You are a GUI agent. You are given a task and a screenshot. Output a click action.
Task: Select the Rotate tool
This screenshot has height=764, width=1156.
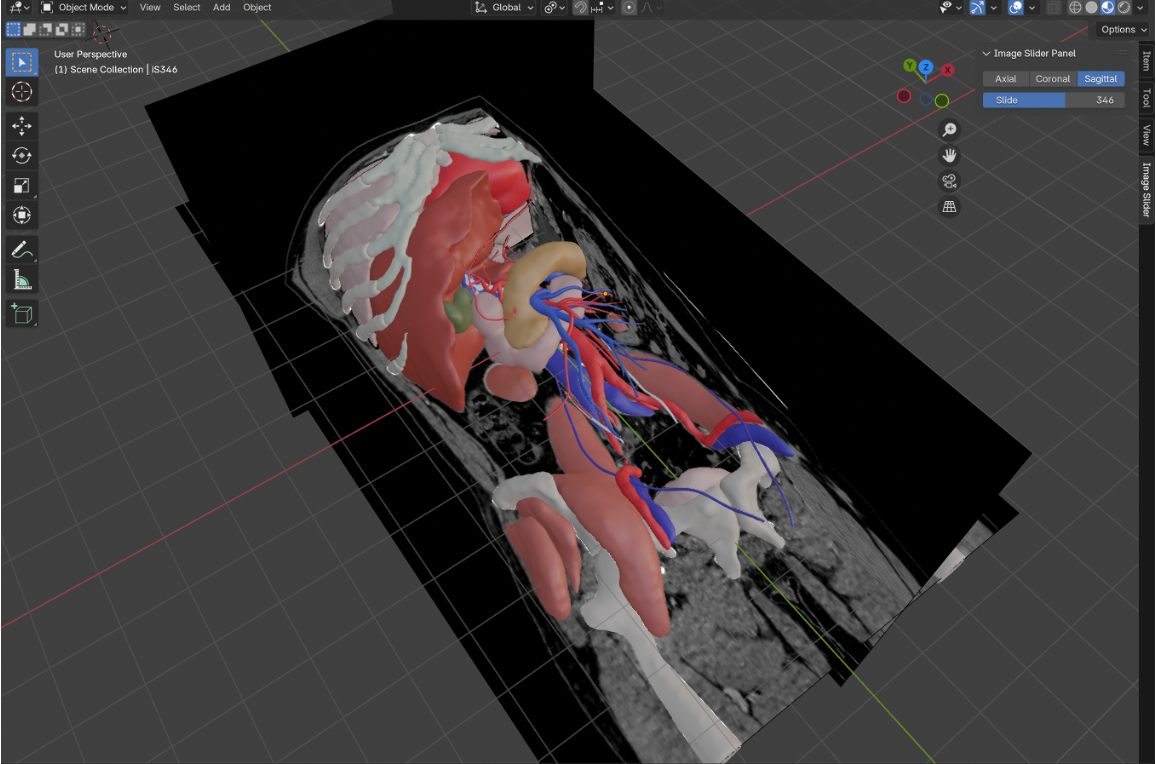coord(21,155)
